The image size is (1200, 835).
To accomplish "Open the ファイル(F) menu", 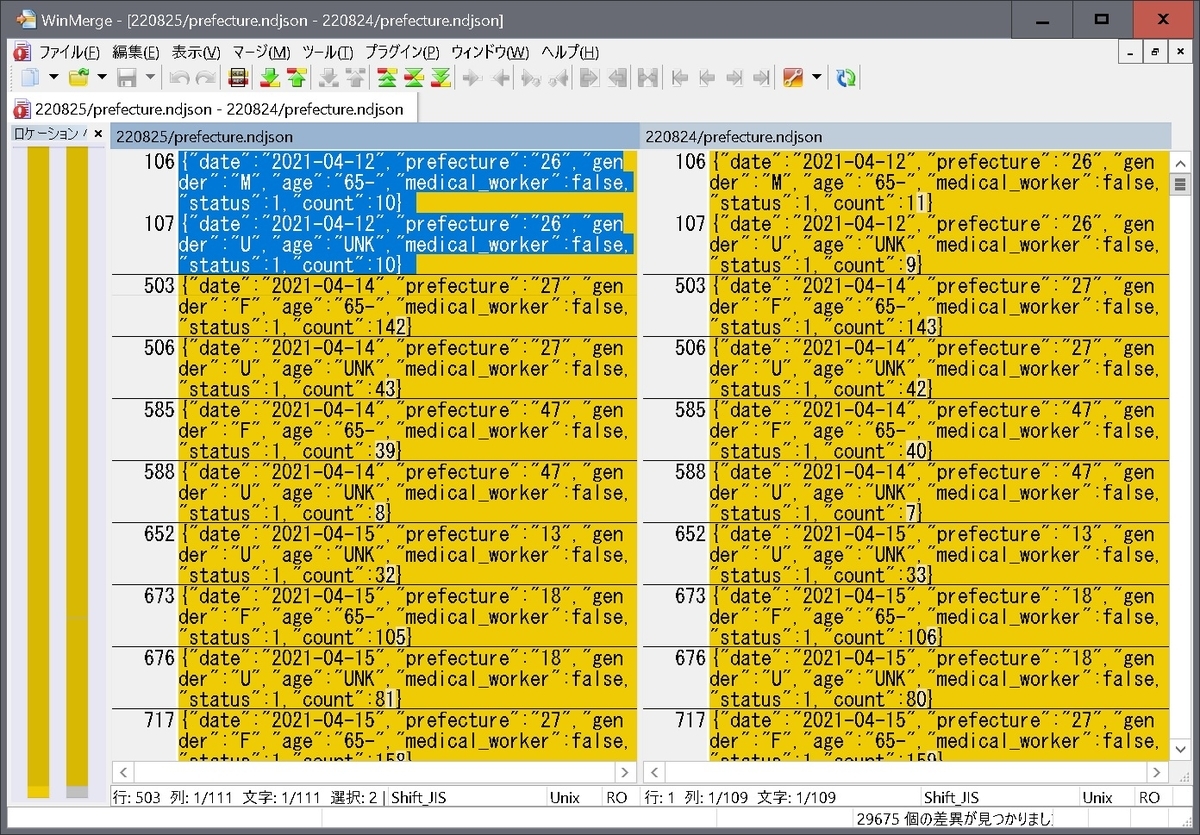I will point(68,52).
